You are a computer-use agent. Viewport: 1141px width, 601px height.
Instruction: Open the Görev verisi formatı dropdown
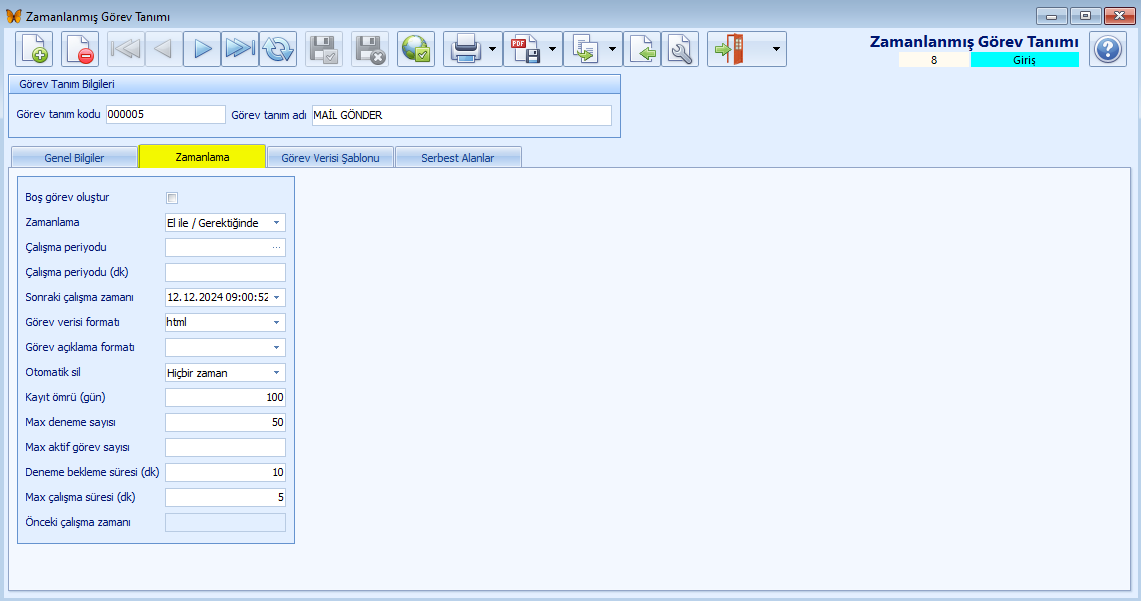(x=277, y=322)
